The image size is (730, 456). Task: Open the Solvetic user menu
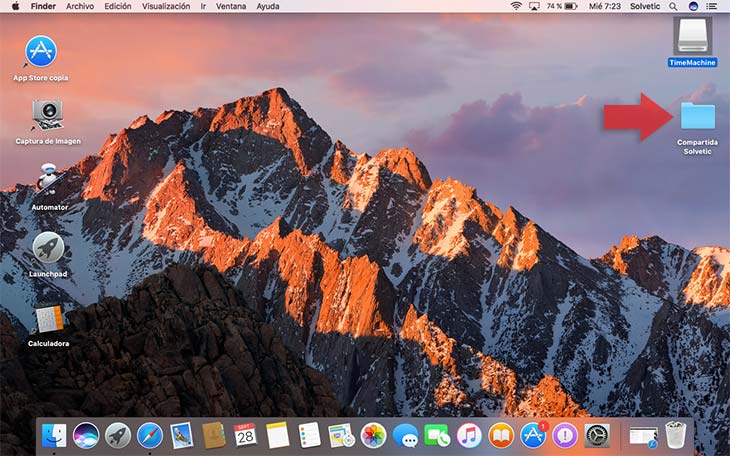pos(645,6)
